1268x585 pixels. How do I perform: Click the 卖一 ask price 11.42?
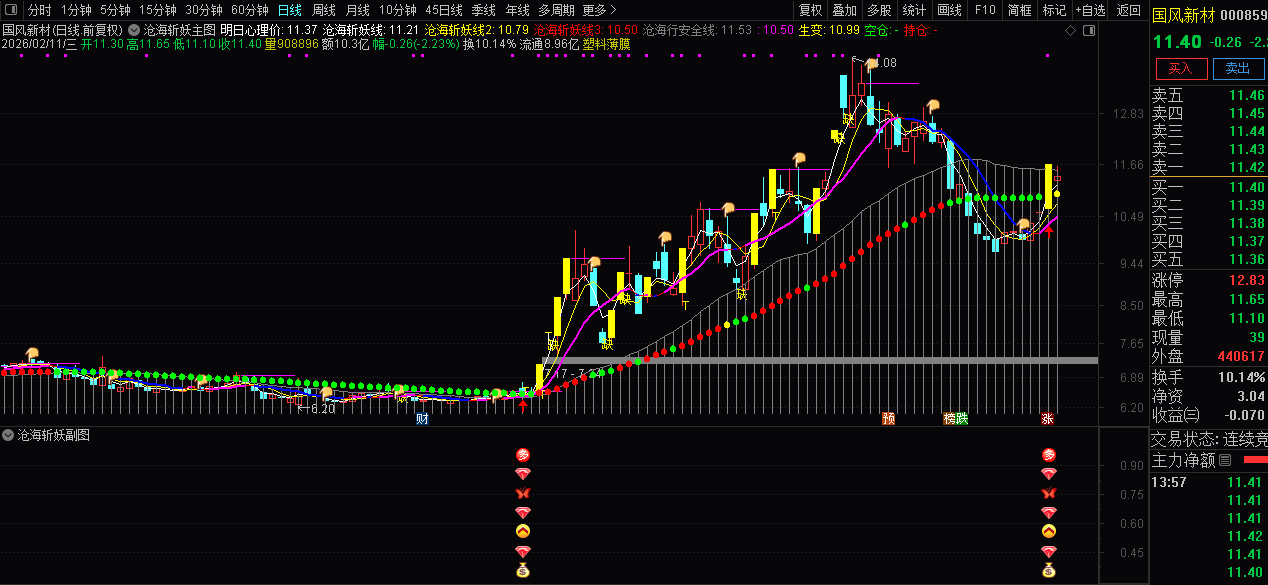1247,167
